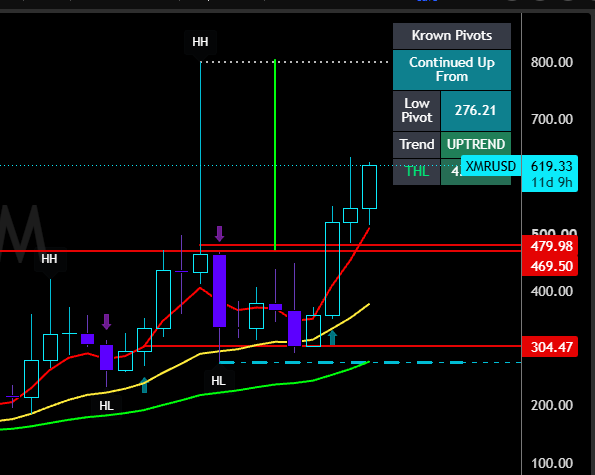
Task: Click the red 469.50 price label
Action: 549,266
